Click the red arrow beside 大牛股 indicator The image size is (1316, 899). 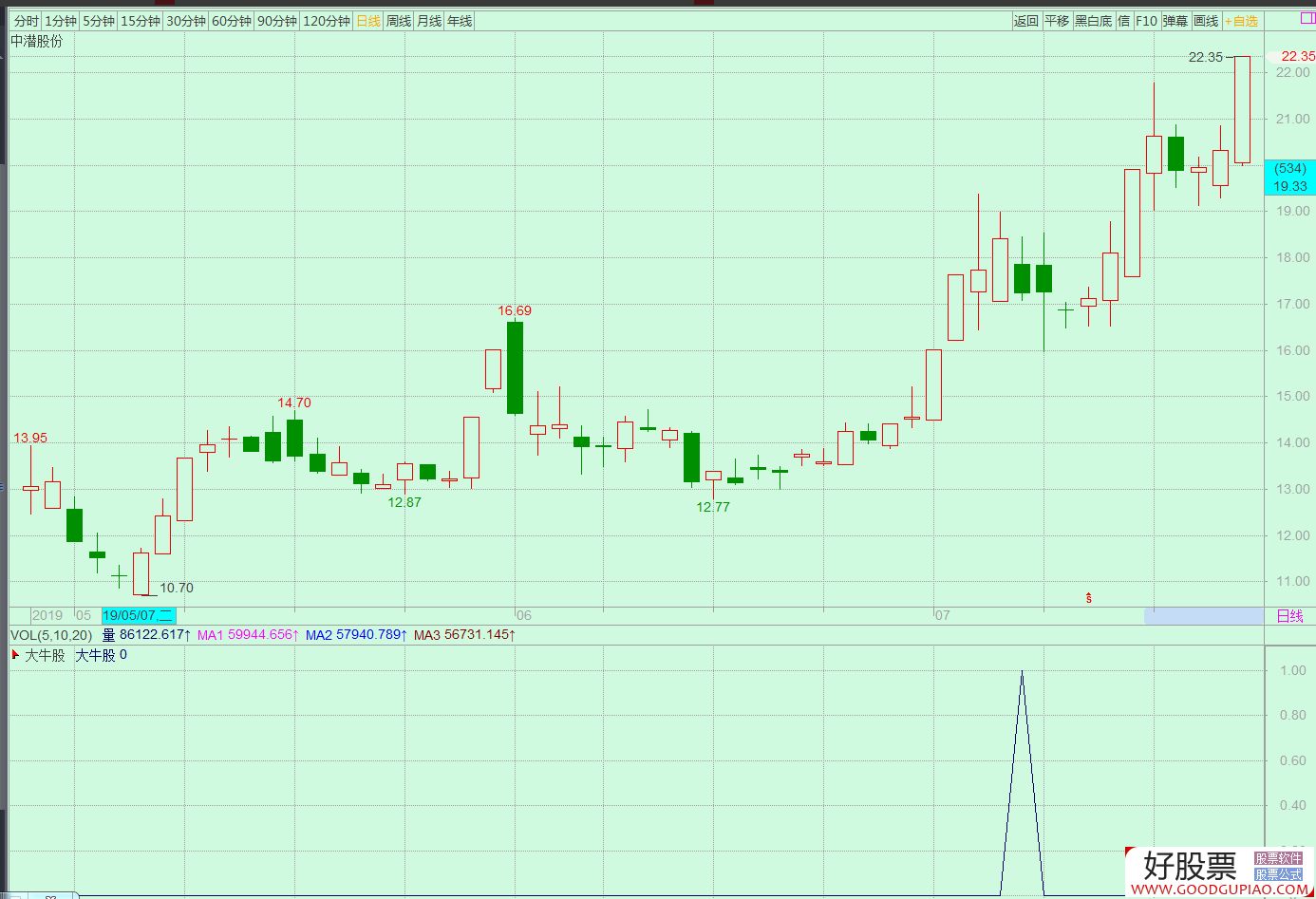click(x=15, y=654)
